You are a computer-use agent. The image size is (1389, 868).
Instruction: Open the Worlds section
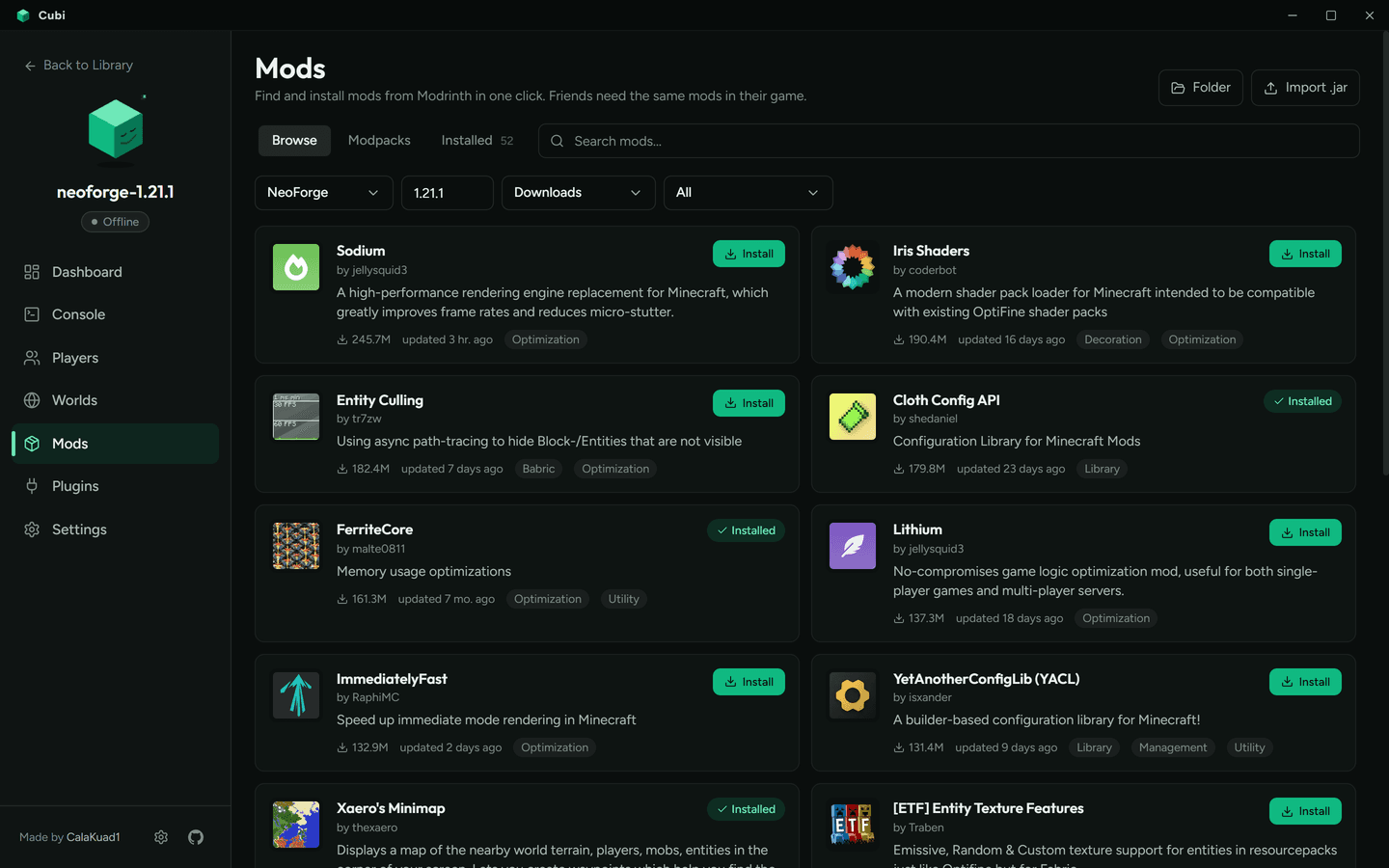click(115, 400)
